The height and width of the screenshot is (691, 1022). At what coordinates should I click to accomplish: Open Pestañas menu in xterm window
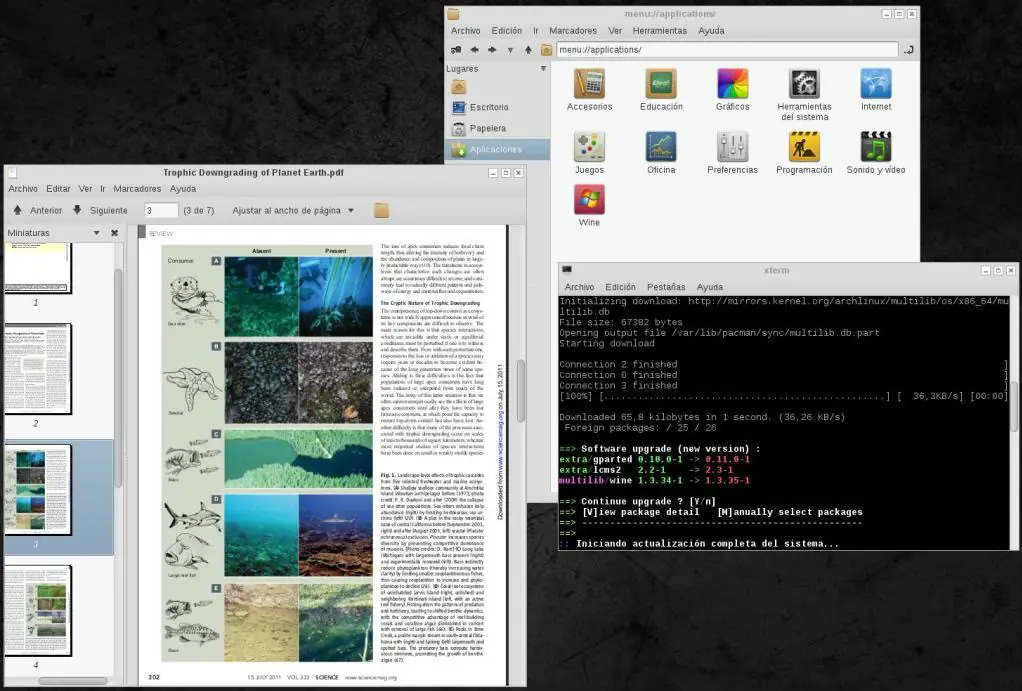pos(666,287)
